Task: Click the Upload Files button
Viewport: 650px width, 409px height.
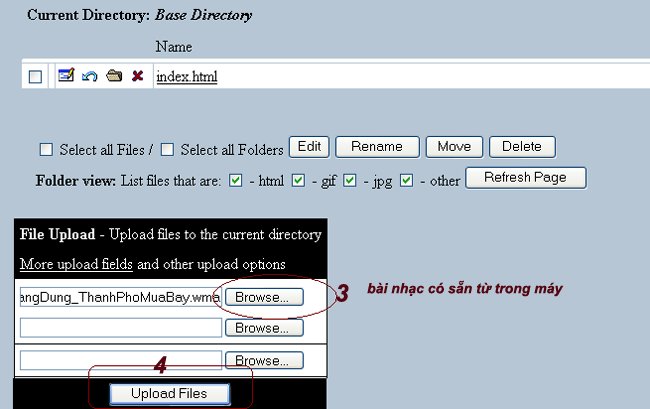Action: 169,393
